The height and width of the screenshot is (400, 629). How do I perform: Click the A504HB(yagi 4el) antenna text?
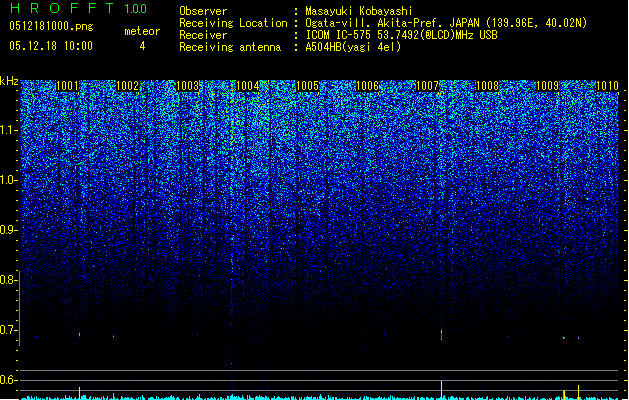pos(353,47)
